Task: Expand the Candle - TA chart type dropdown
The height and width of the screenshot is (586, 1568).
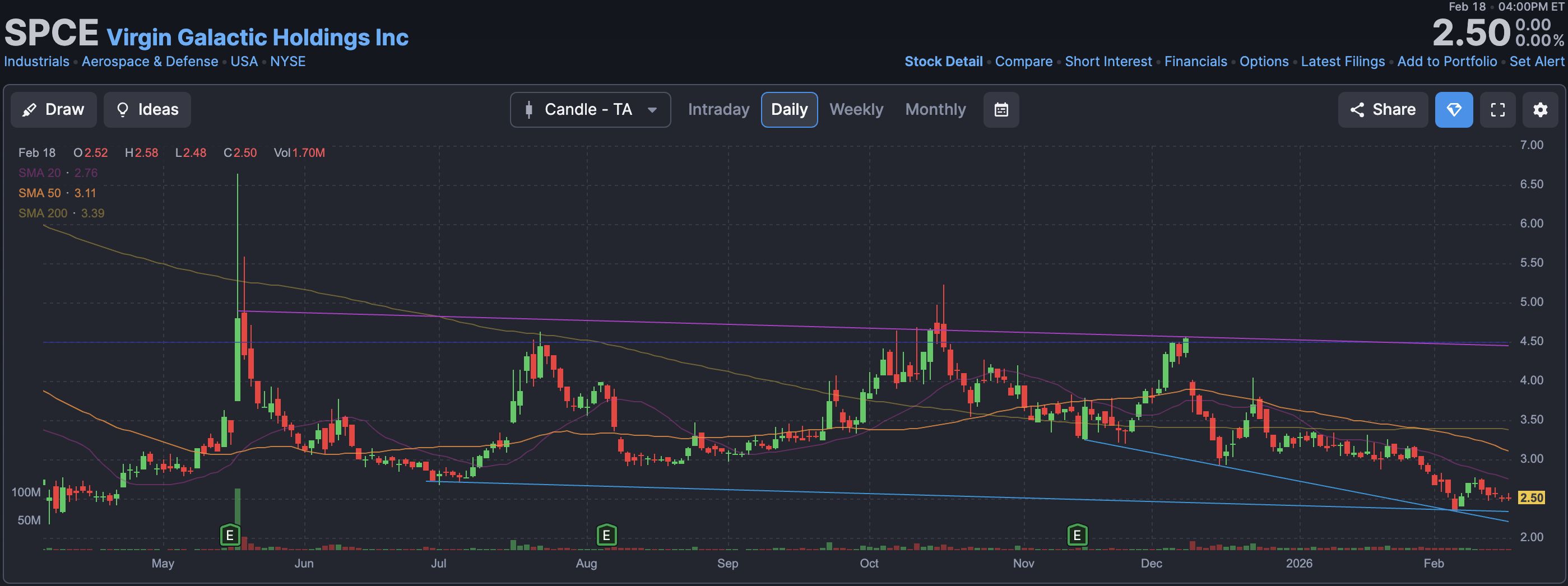Action: tap(590, 110)
